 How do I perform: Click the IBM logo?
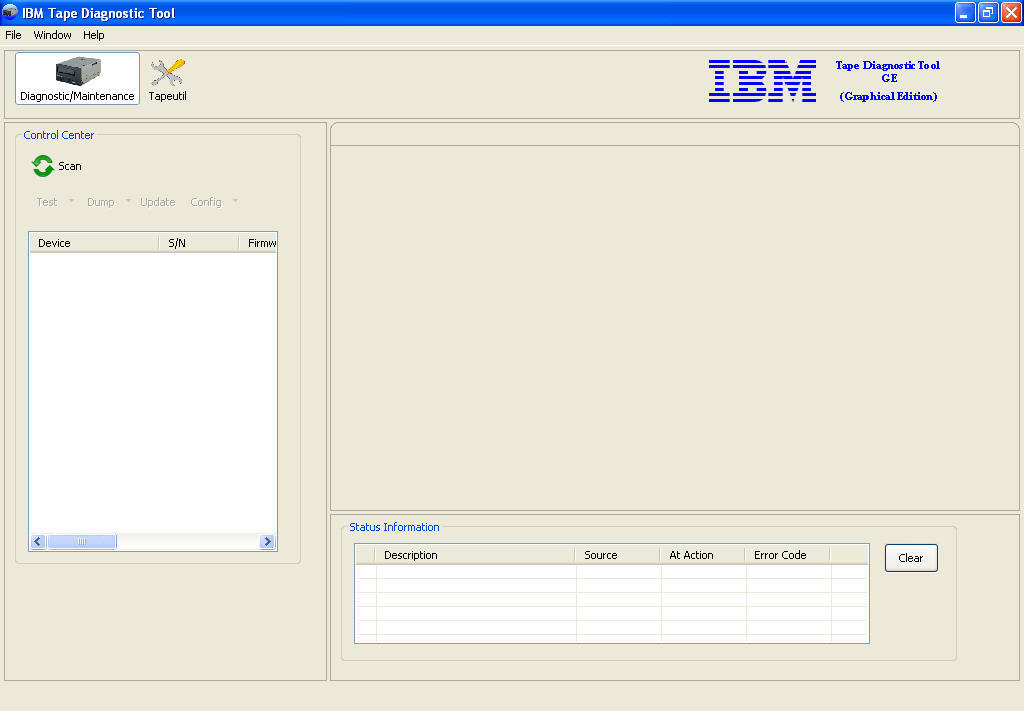click(762, 81)
